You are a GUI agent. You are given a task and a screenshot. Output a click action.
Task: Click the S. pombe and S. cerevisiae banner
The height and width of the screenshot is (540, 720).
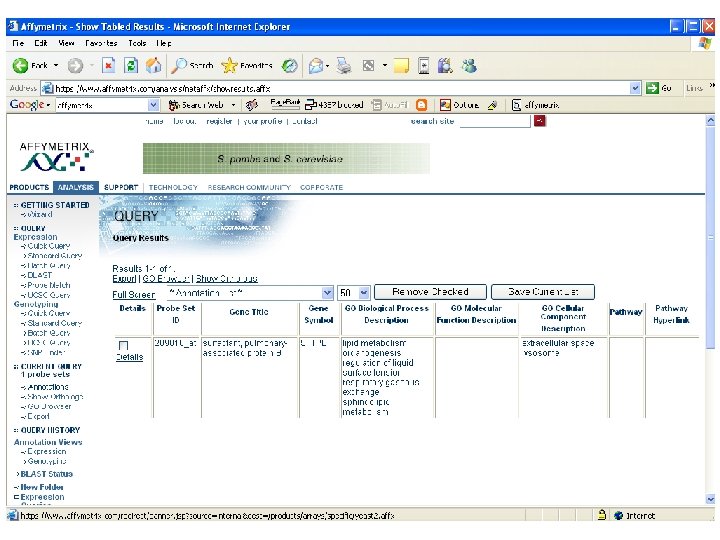286,158
